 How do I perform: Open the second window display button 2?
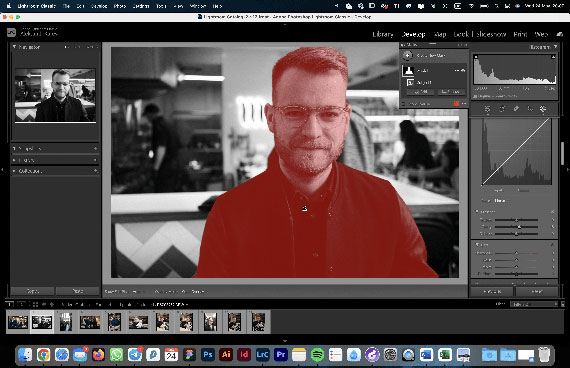(x=22, y=304)
